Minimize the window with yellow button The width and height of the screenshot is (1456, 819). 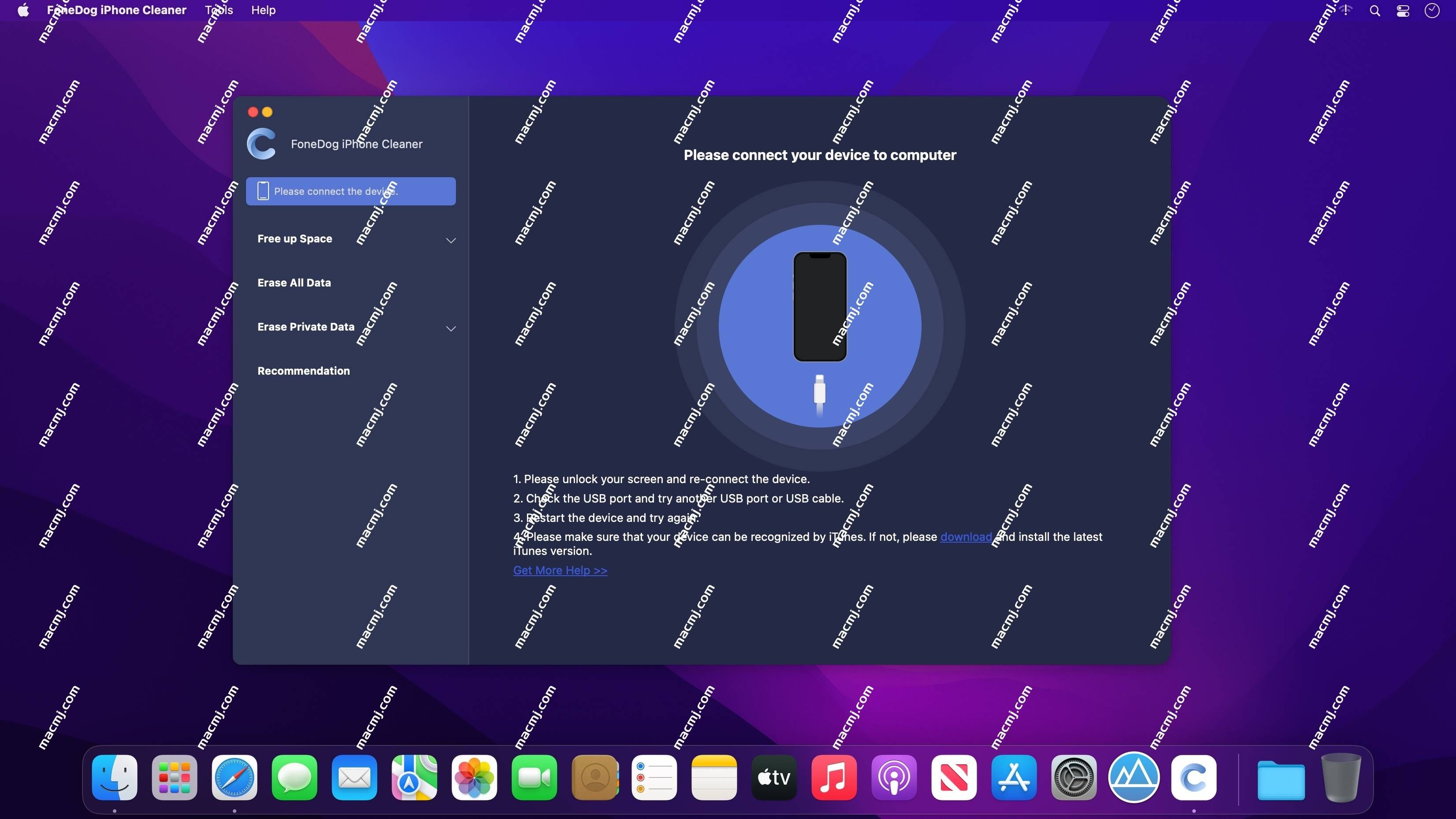(x=267, y=112)
